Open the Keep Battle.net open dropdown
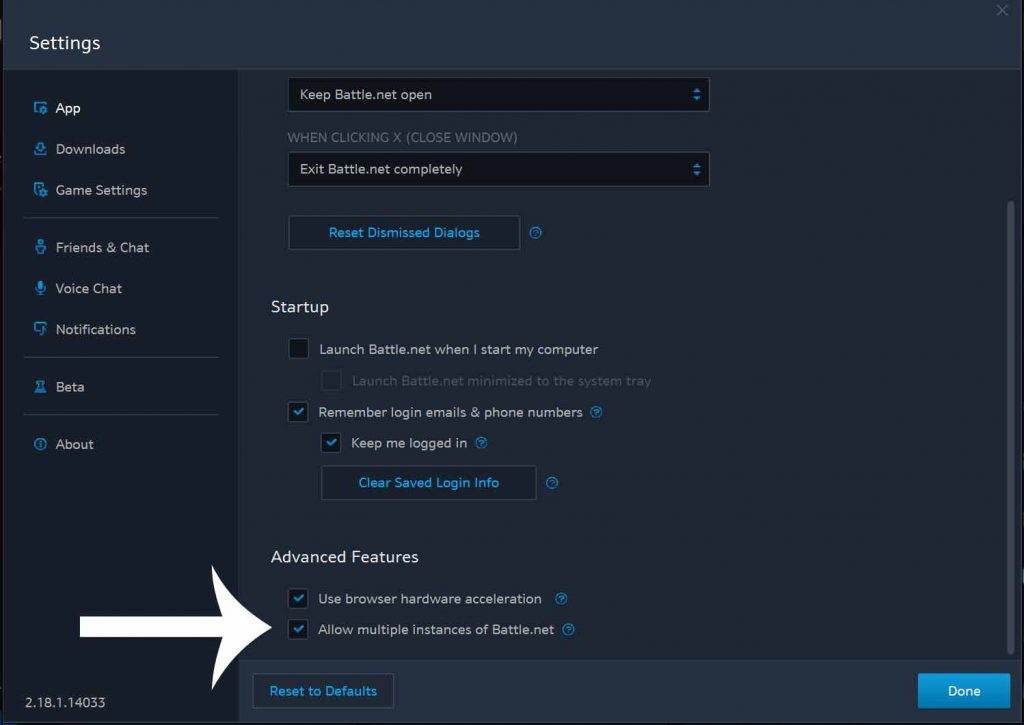The image size is (1024, 725). click(498, 94)
